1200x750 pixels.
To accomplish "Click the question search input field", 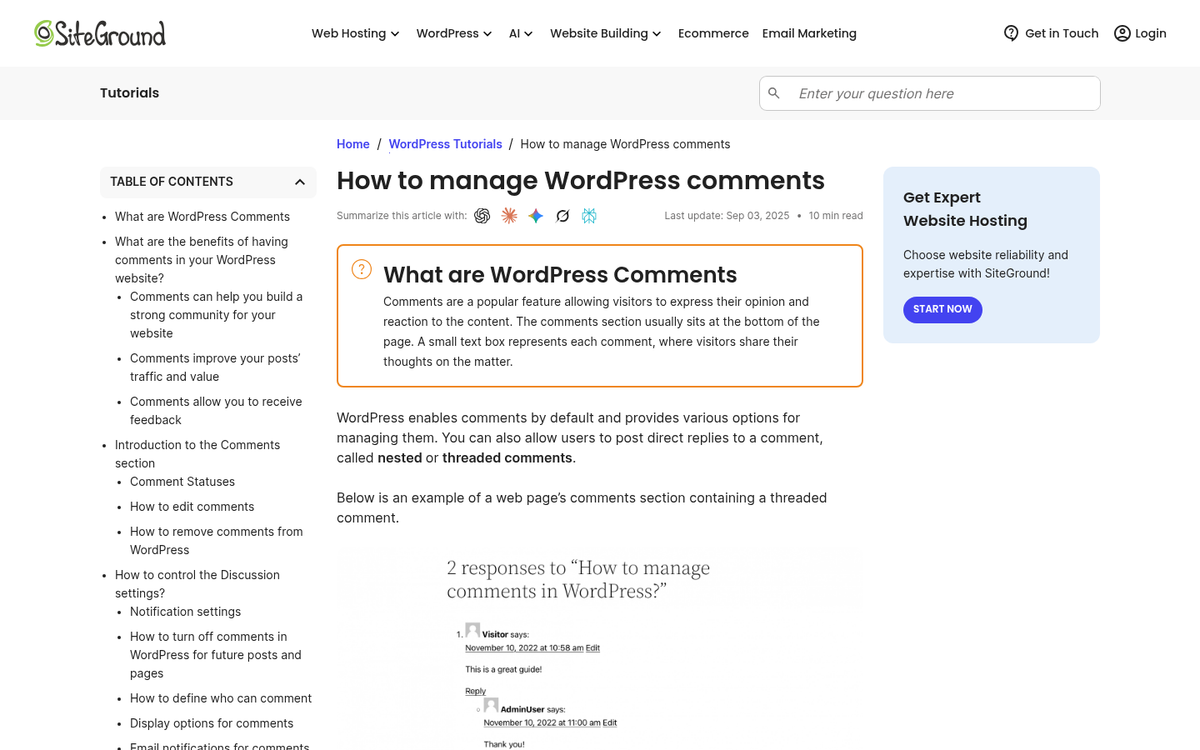I will [930, 92].
